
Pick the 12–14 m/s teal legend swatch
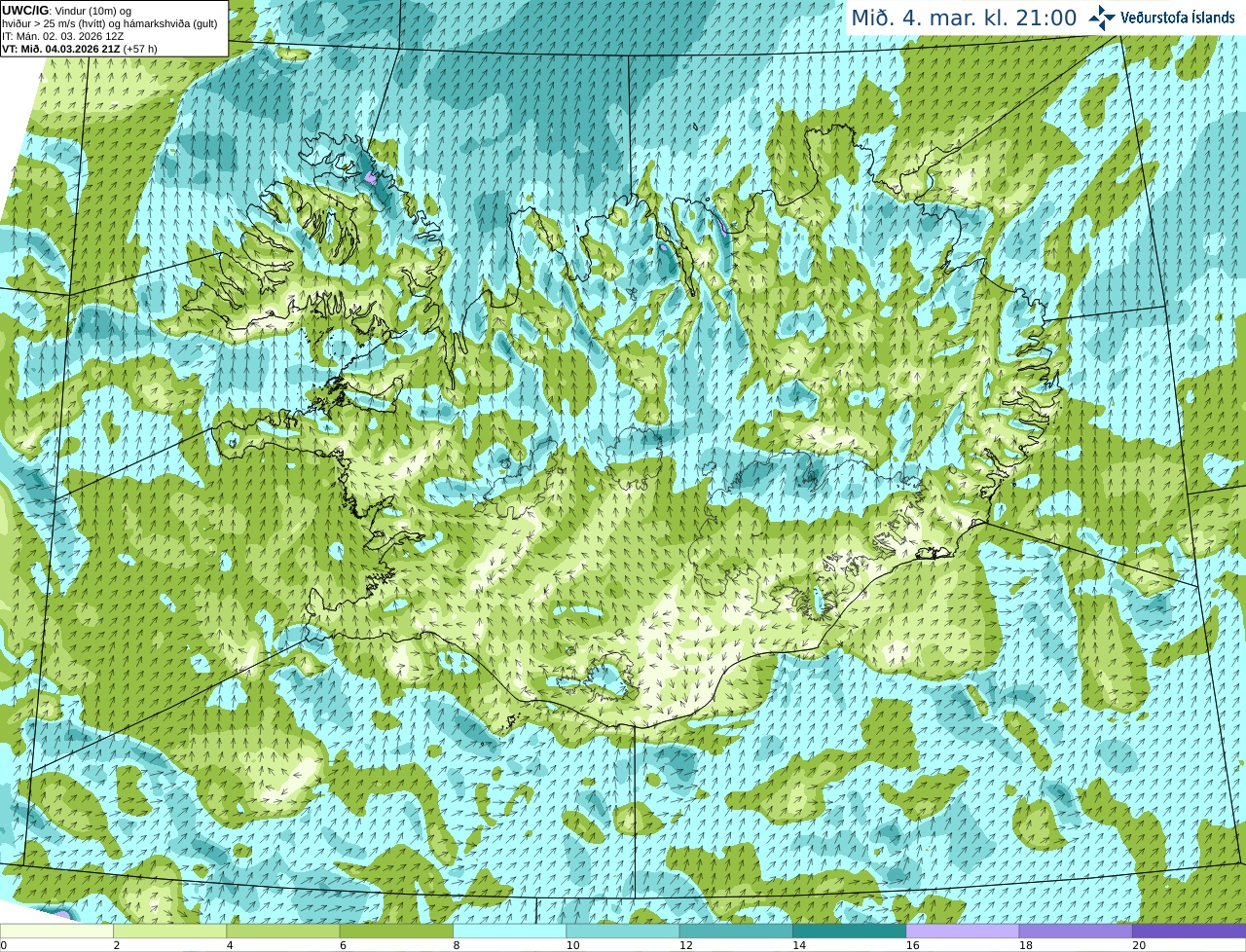click(736, 931)
